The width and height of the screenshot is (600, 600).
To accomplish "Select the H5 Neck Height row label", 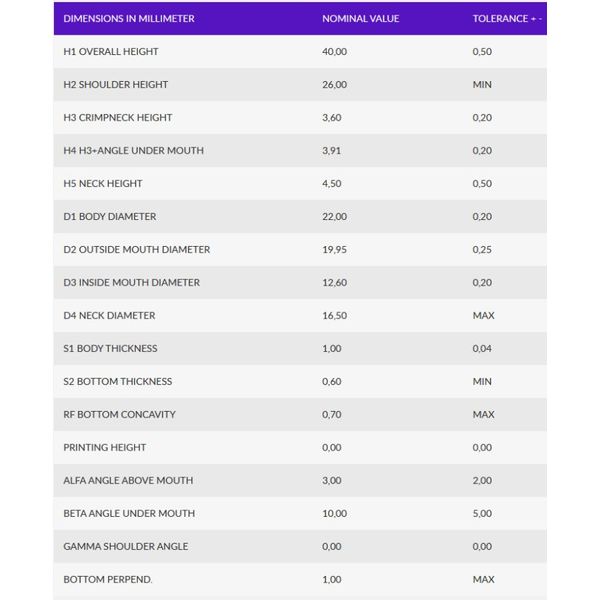I will click(x=103, y=184).
